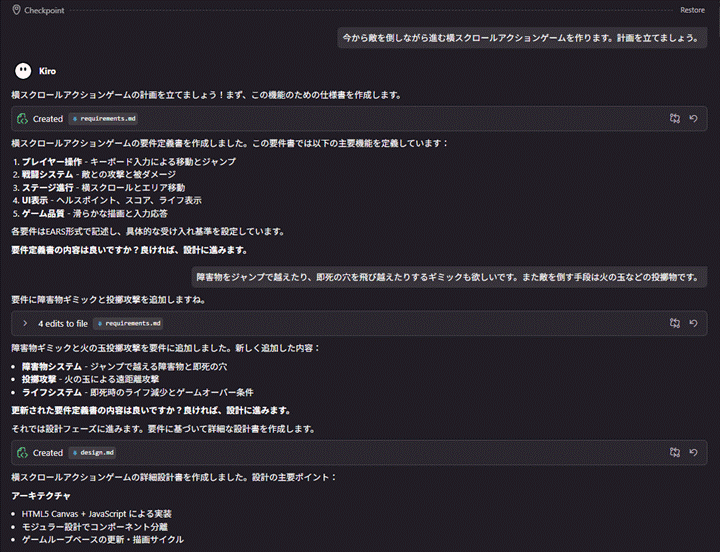720x552 pixels.
Task: Click the Created status icon beside design.md
Action: 22,452
